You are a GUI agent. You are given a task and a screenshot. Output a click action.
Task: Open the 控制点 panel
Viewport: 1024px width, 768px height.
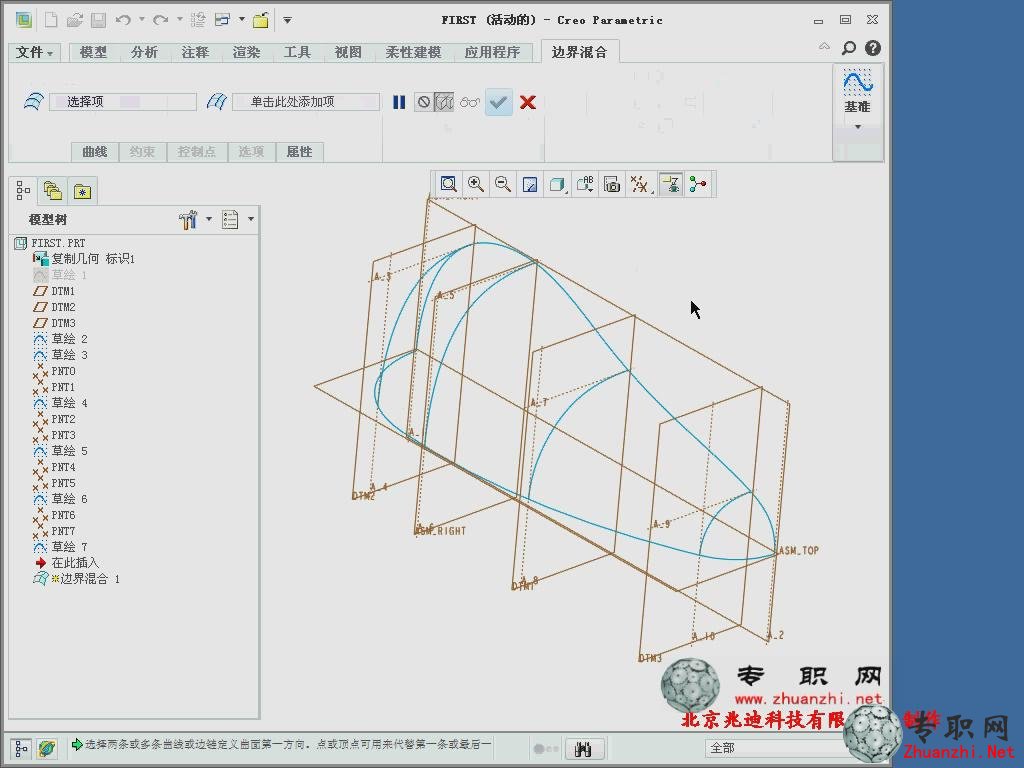pos(197,152)
